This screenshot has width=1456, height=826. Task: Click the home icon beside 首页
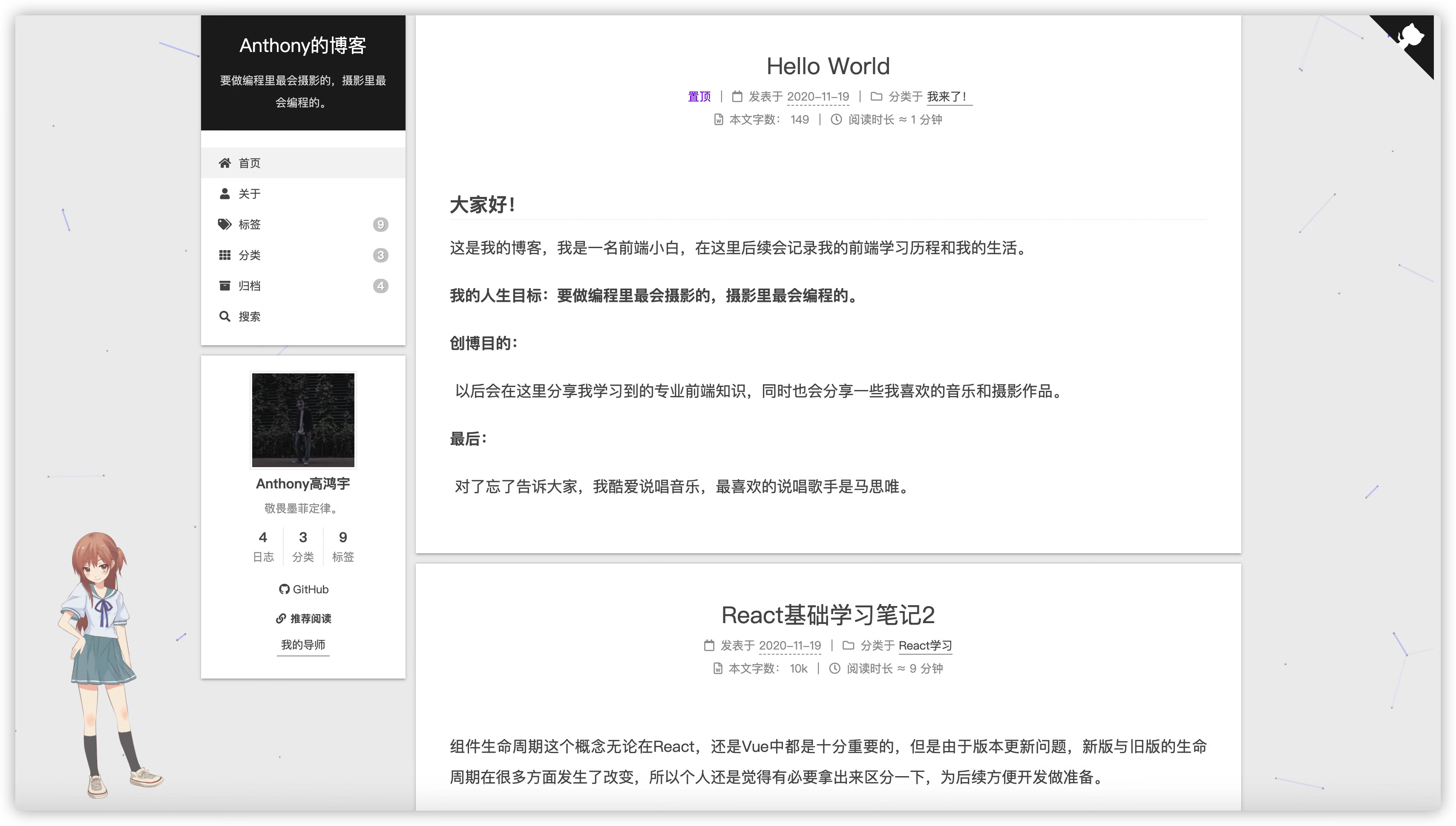(x=224, y=163)
